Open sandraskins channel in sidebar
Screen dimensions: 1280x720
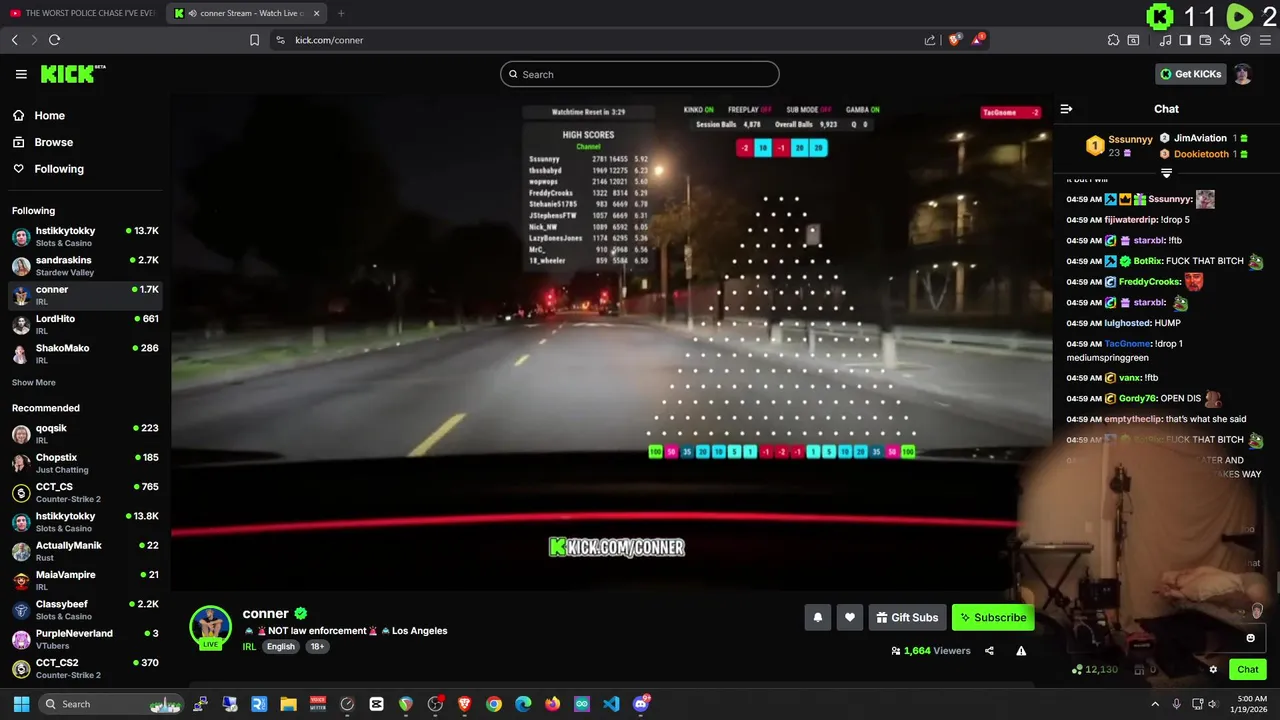coord(85,266)
